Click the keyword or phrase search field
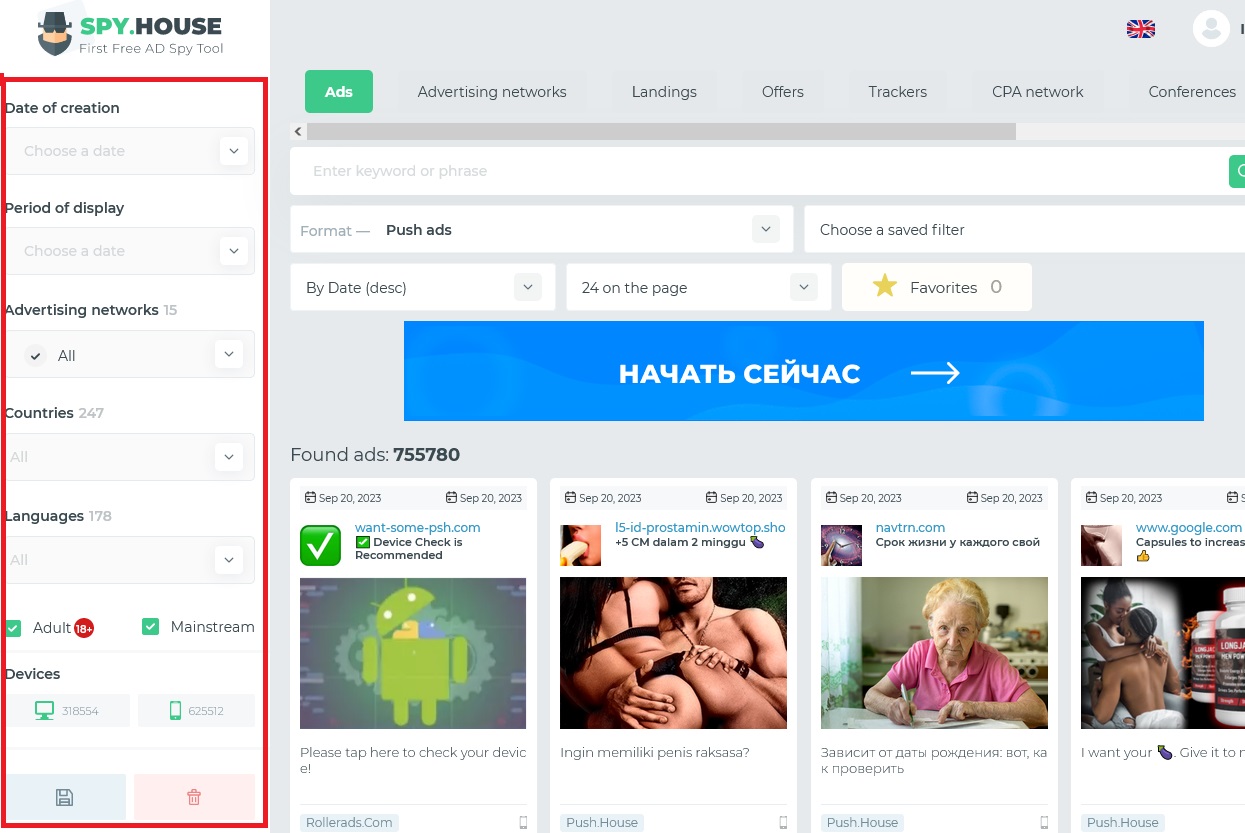 click(x=759, y=171)
